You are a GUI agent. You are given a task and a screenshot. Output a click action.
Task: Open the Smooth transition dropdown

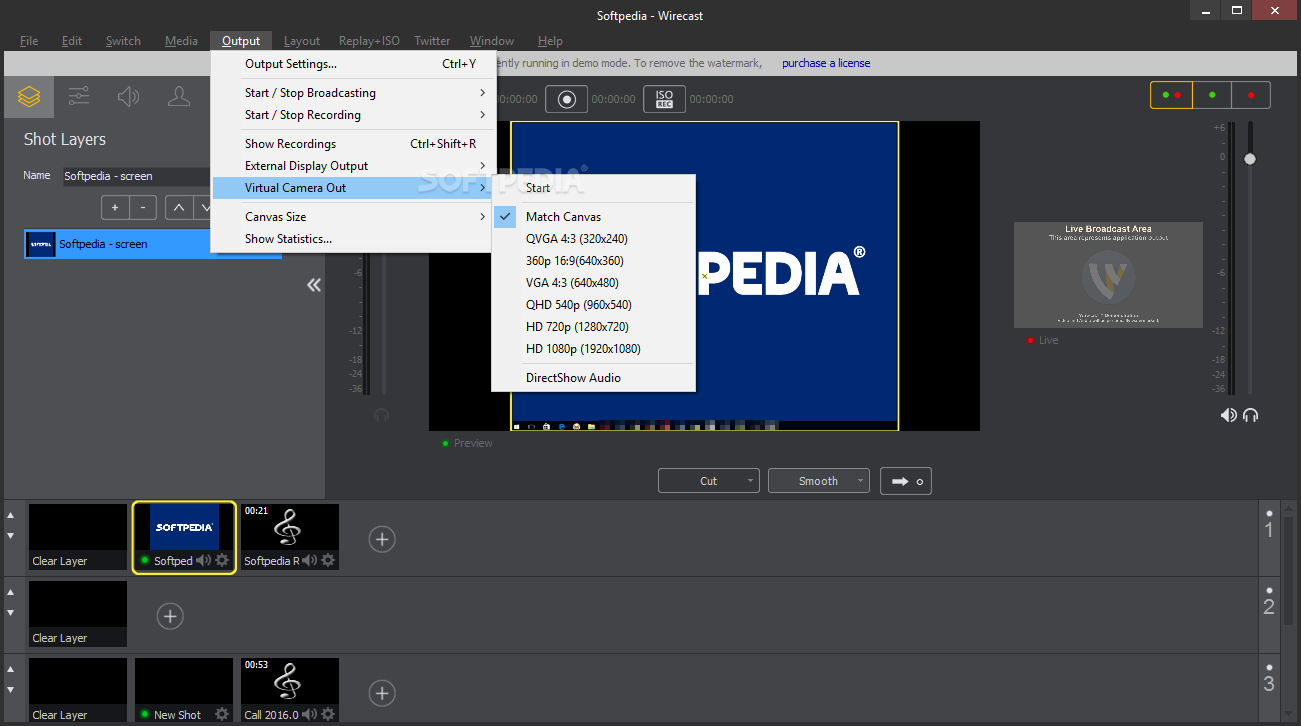[819, 481]
